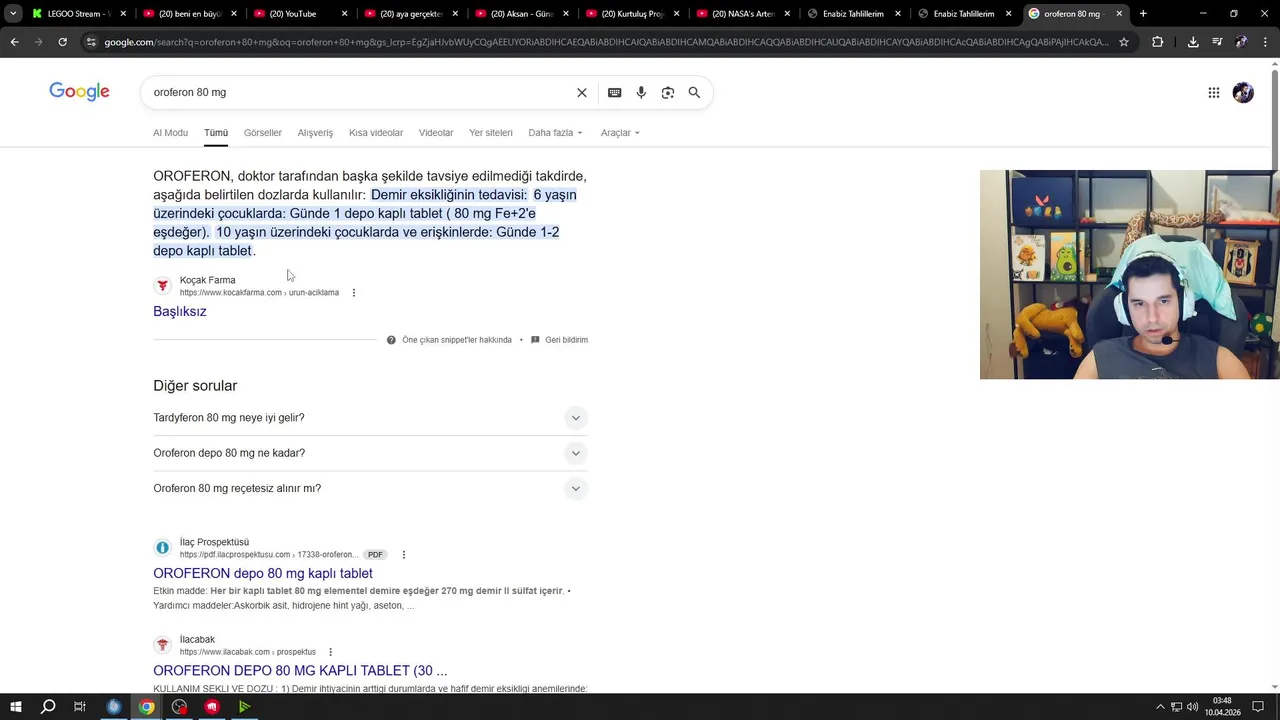The image size is (1280, 720).
Task: Open the on-screen keyboard input tool
Action: (x=614, y=92)
